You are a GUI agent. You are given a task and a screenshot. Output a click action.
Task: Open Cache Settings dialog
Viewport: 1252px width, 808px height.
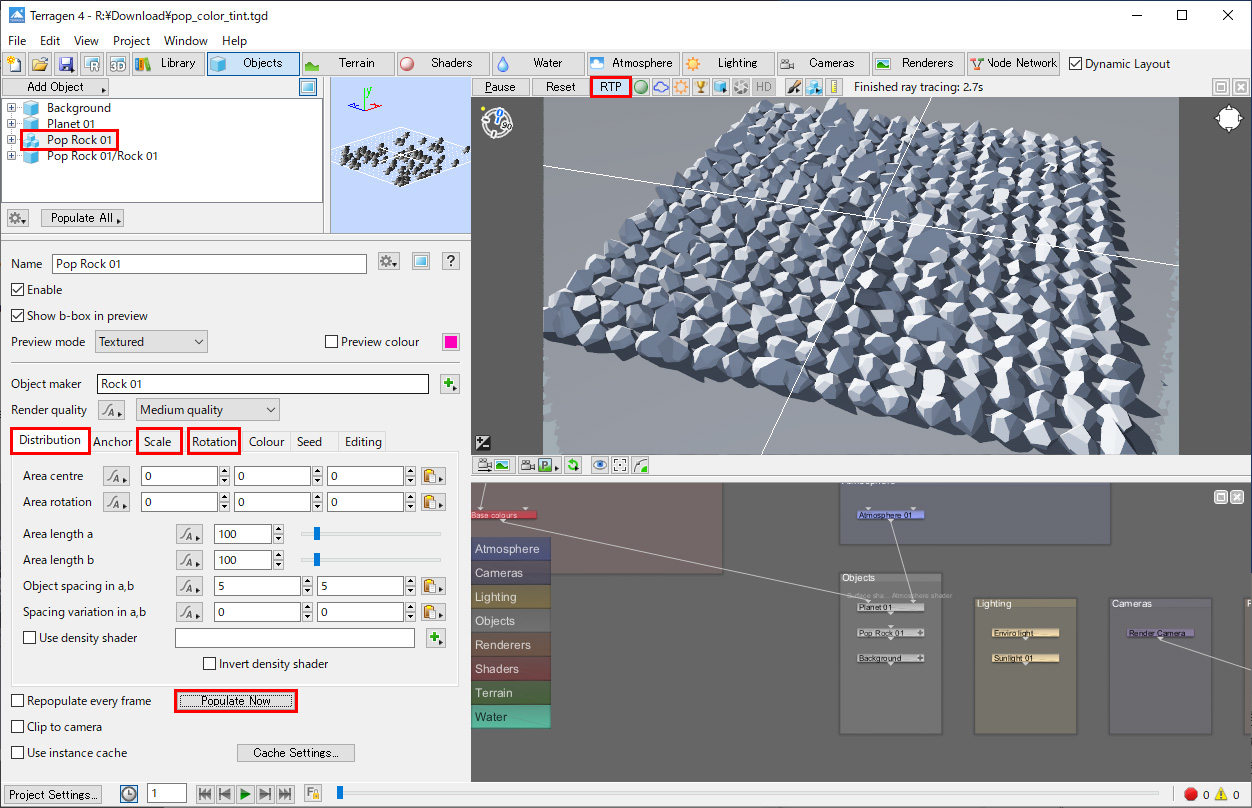[x=295, y=753]
